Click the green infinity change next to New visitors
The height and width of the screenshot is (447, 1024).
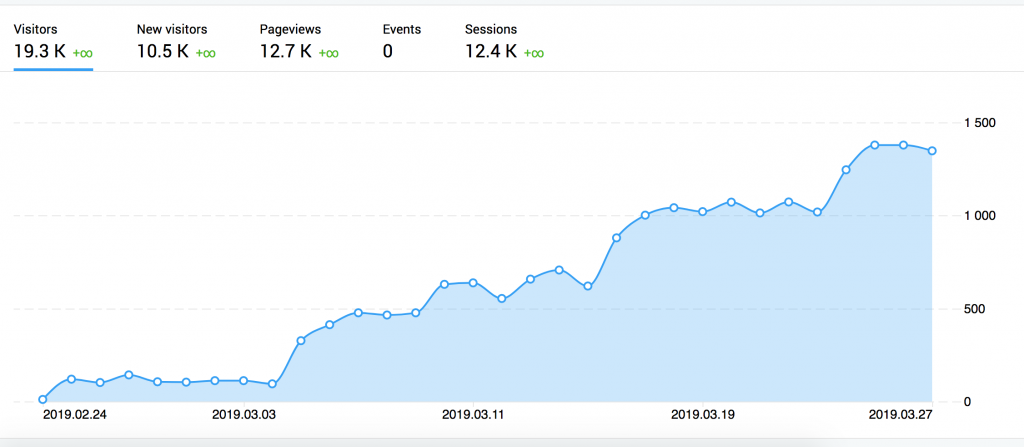point(206,53)
